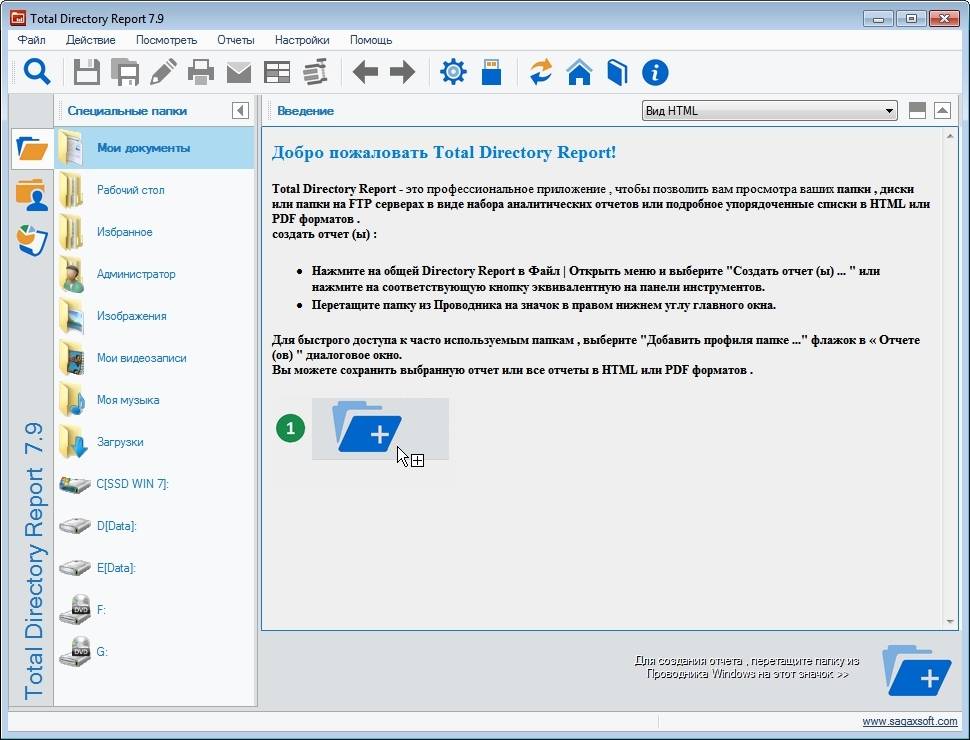Select Администратор folder

(x=155, y=274)
